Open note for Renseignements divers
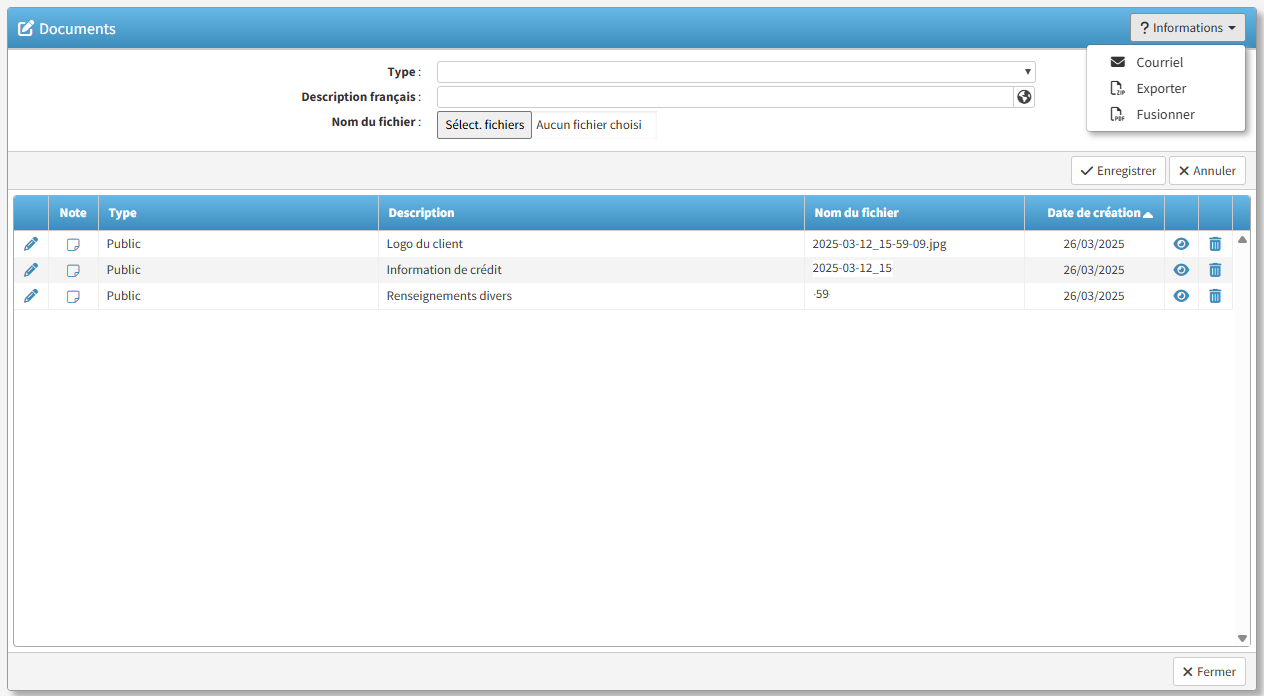Screen dimensions: 1264x696 73,296
